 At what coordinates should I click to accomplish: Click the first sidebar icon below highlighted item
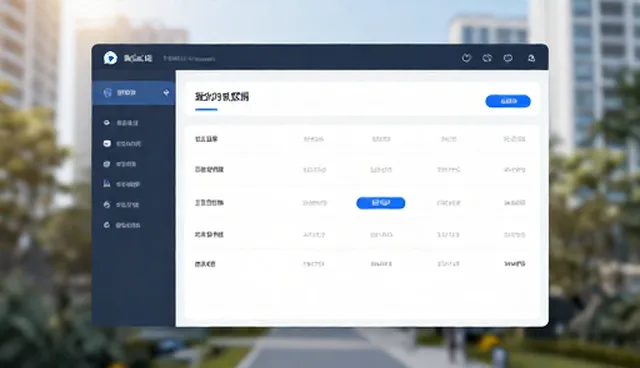(x=107, y=122)
